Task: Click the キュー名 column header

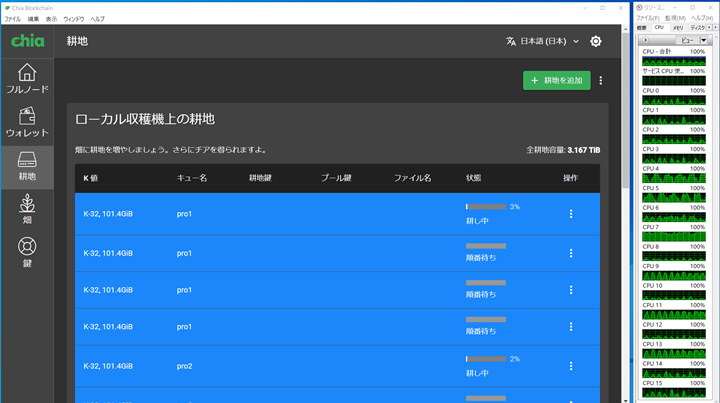Action: point(192,178)
